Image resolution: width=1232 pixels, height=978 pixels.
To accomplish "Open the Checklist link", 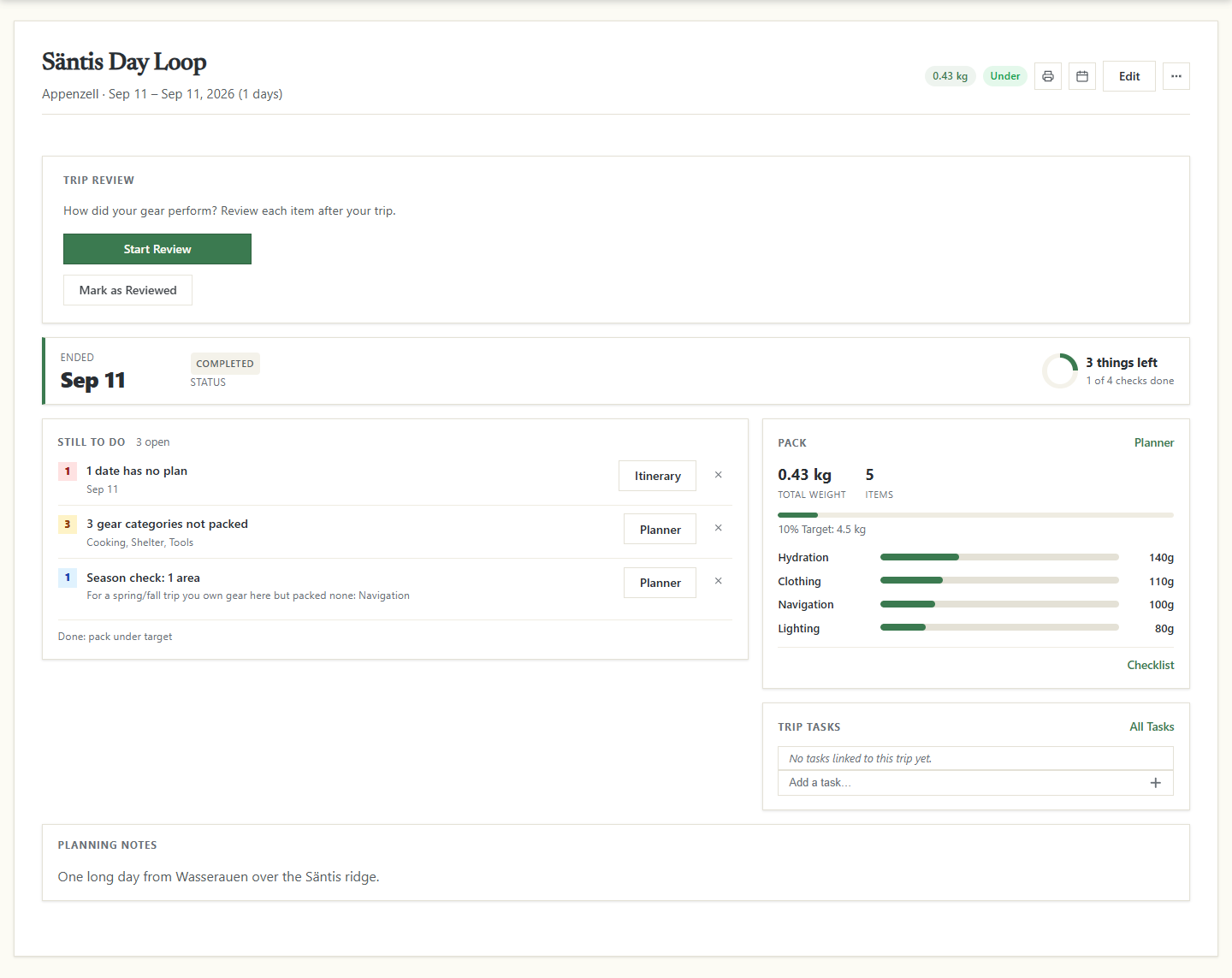I will (x=1151, y=665).
